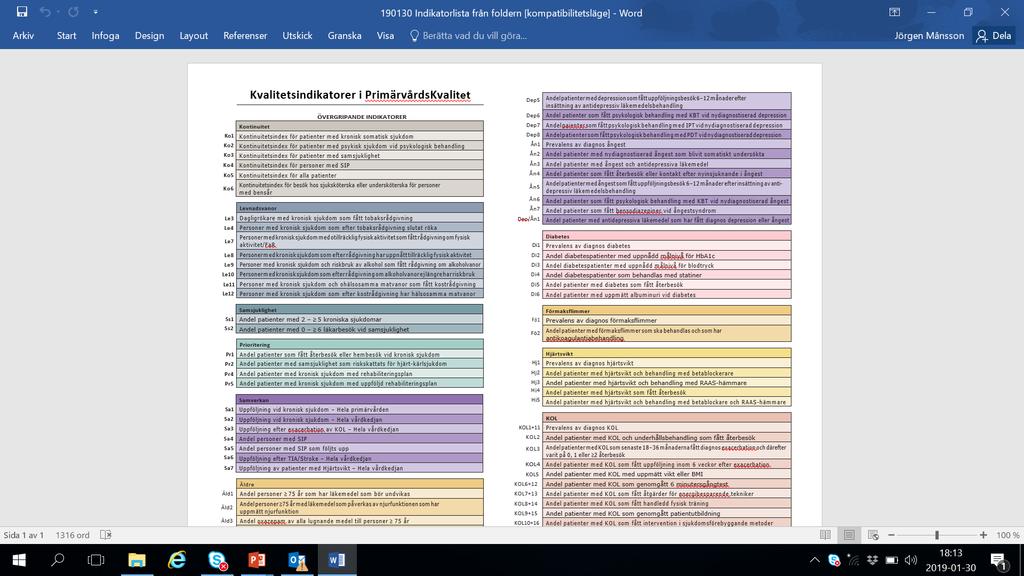This screenshot has width=1024, height=576.
Task: Open Task View on the taskbar
Action: pos(96,560)
